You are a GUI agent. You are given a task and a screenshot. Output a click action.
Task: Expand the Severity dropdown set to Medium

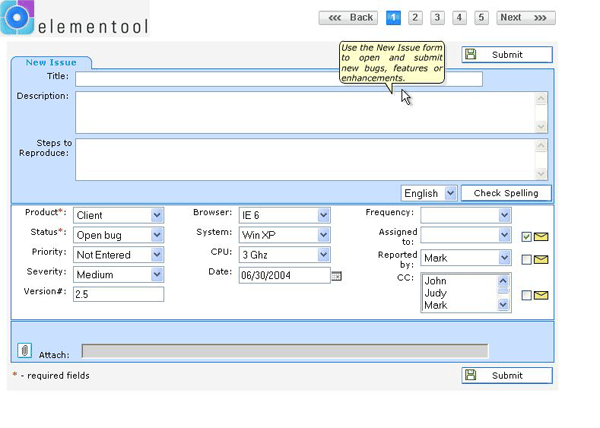tap(119, 275)
